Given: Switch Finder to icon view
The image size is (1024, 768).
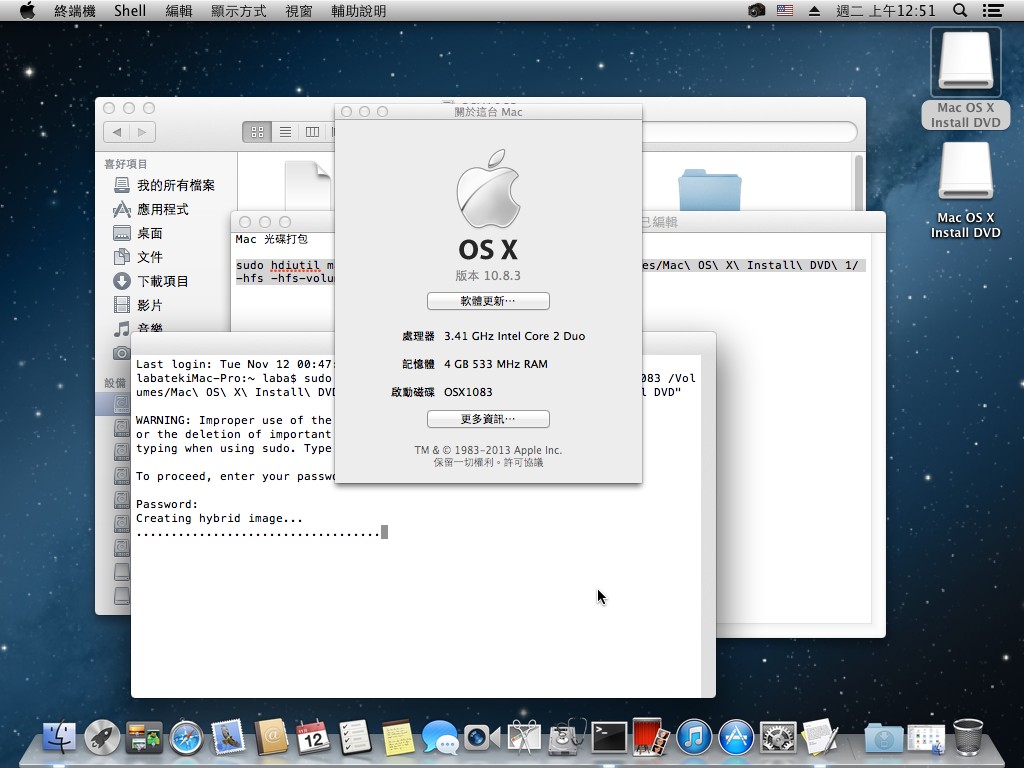Looking at the screenshot, I should click(257, 132).
